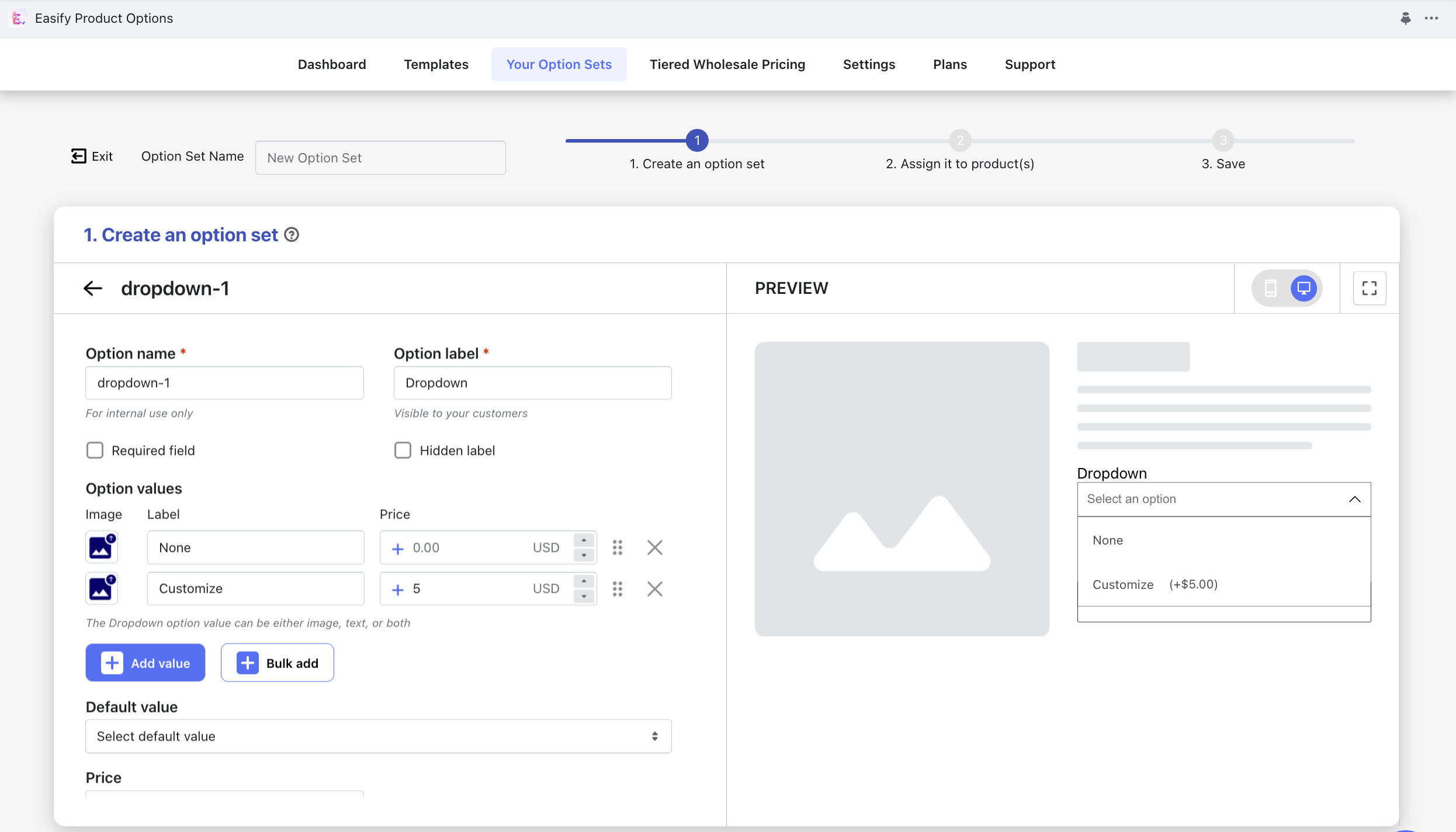Click the Add value button
Screen dimensions: 1456x832
coord(145,663)
